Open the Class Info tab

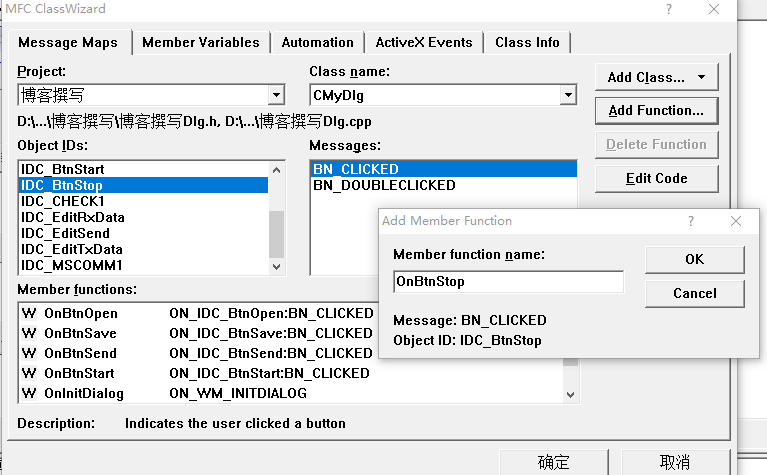(527, 43)
